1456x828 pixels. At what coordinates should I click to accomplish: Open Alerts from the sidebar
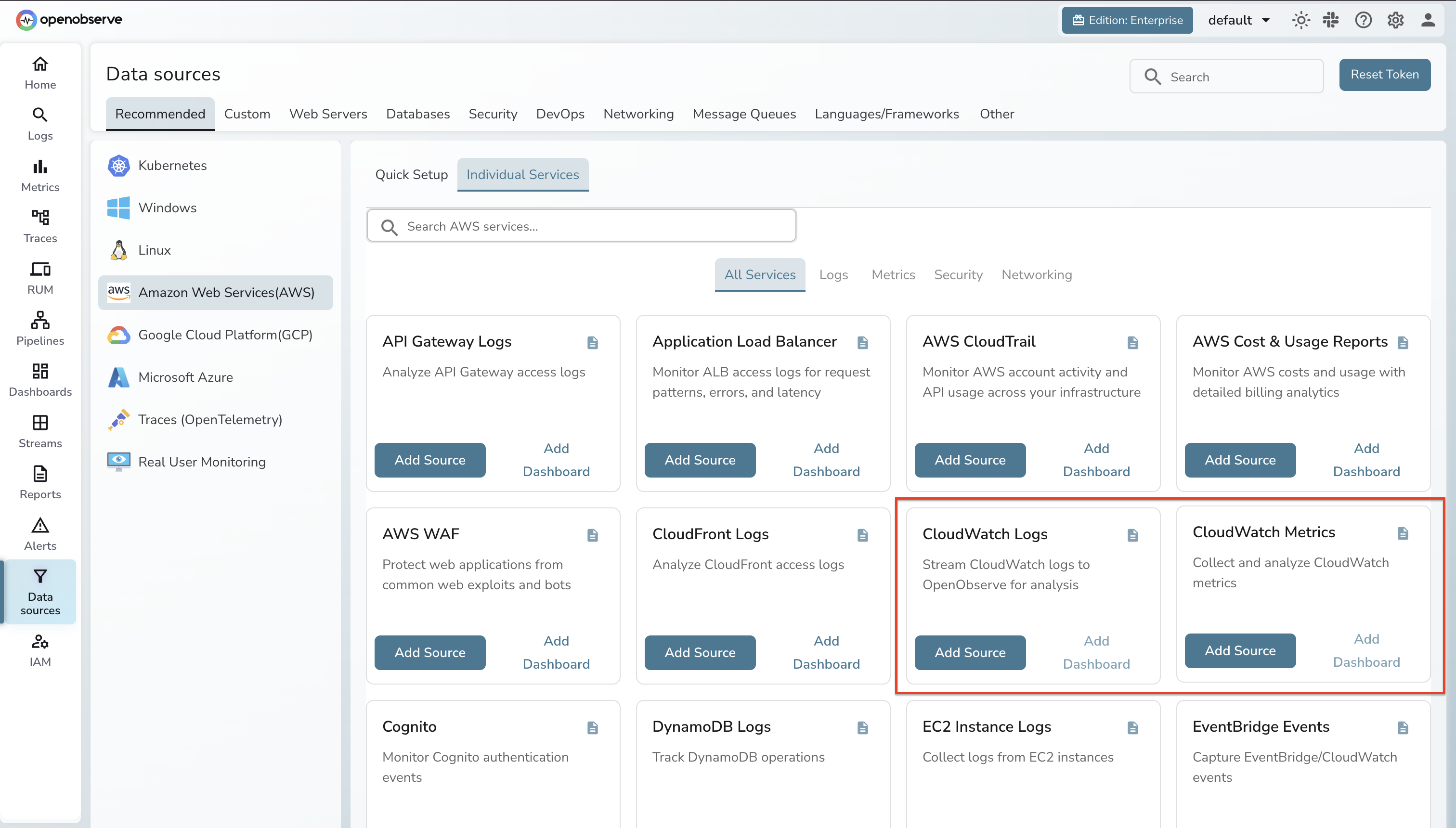click(40, 533)
